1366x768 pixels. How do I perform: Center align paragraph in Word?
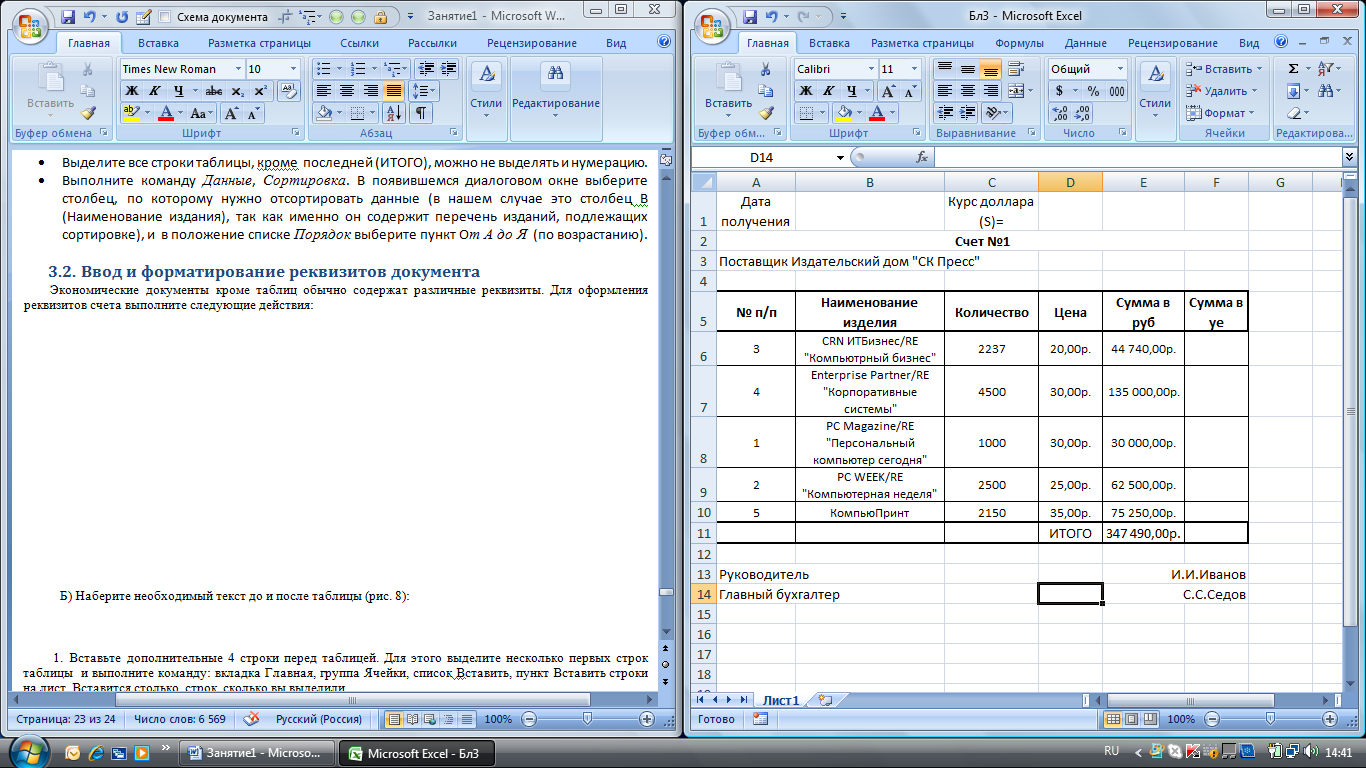pyautogui.click(x=347, y=91)
